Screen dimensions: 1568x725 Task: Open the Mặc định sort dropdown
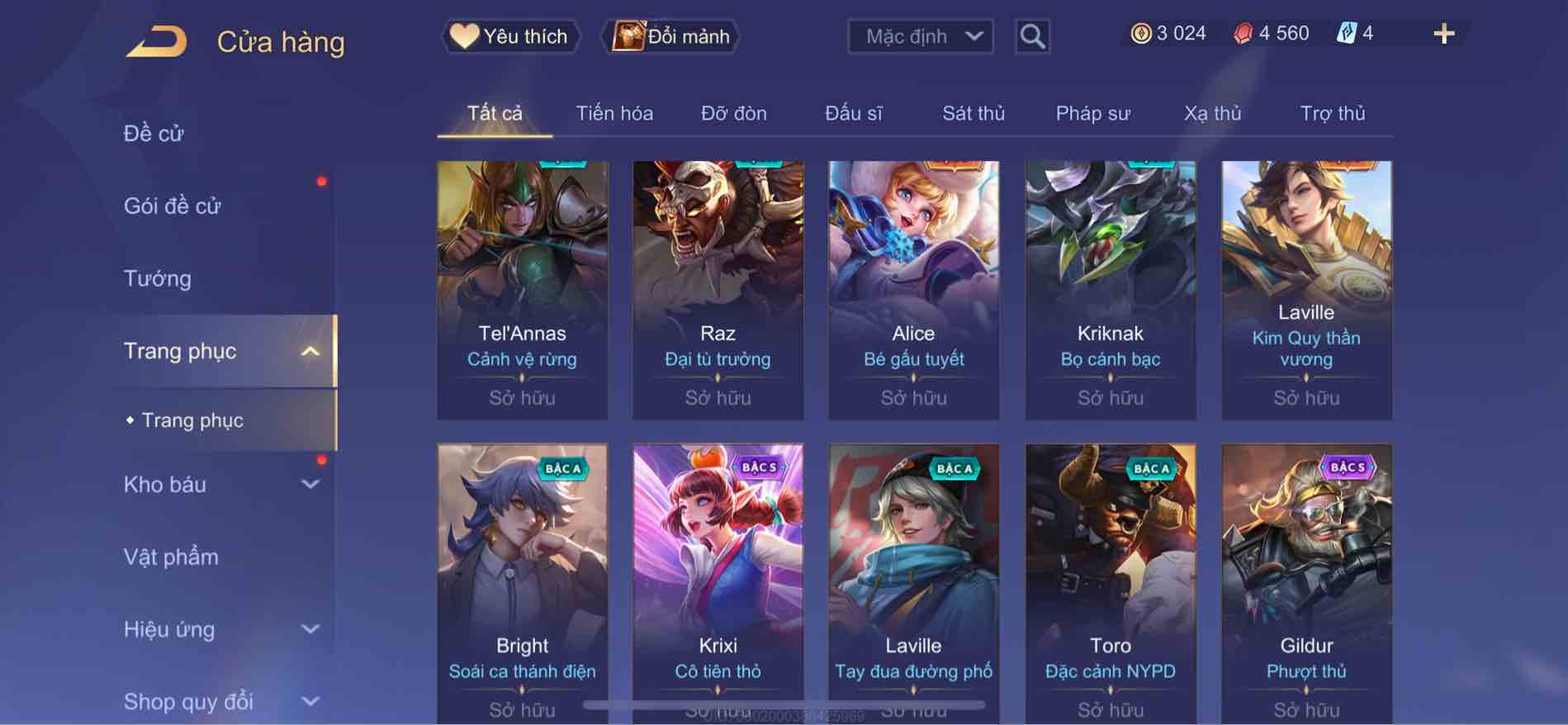tap(921, 36)
